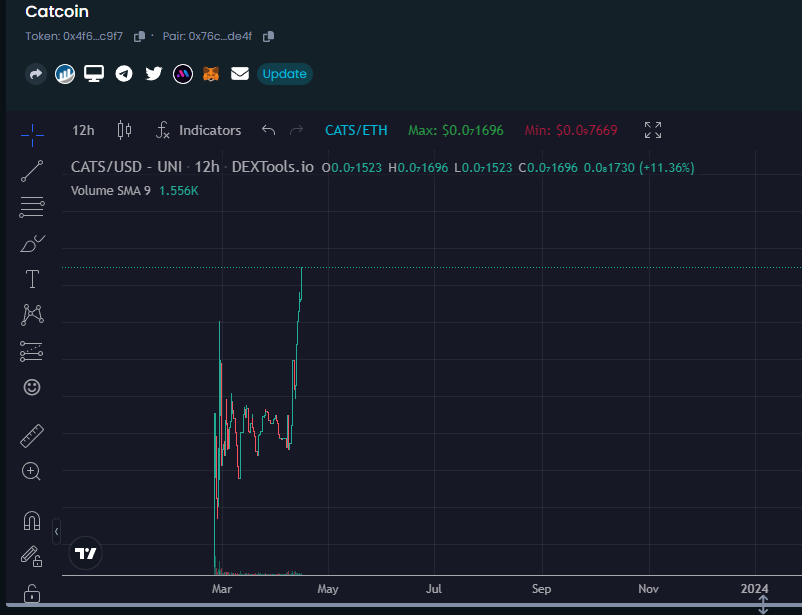Click the Max: $0.0₇1696 value
The height and width of the screenshot is (615, 802).
point(456,130)
